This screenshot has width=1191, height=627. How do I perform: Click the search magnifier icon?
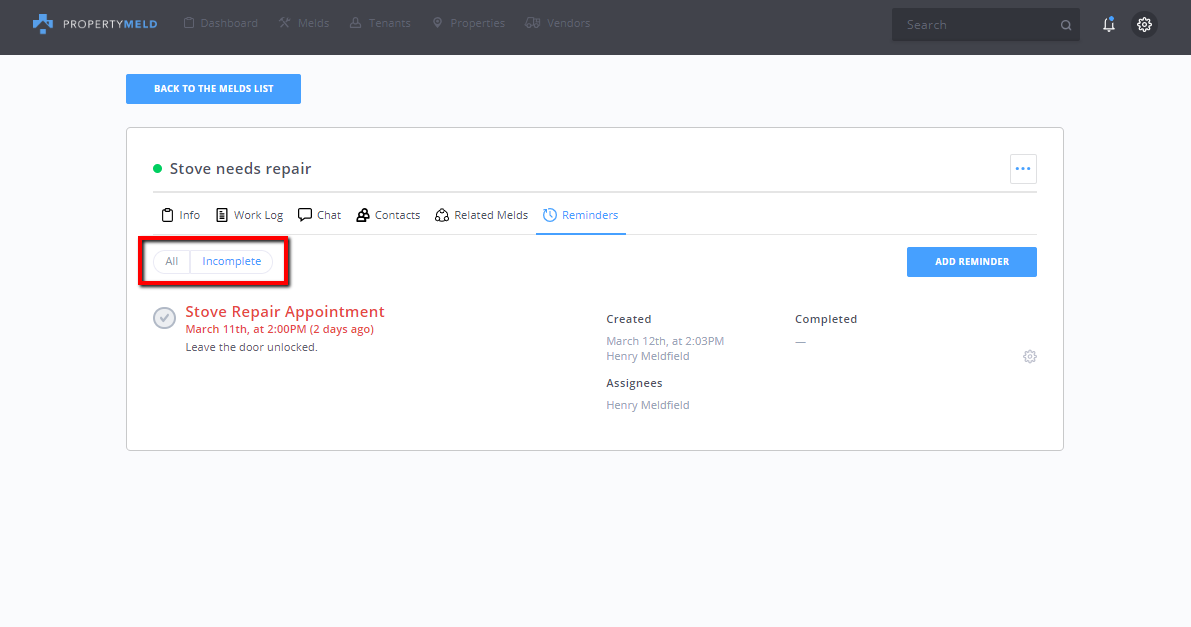1066,26
